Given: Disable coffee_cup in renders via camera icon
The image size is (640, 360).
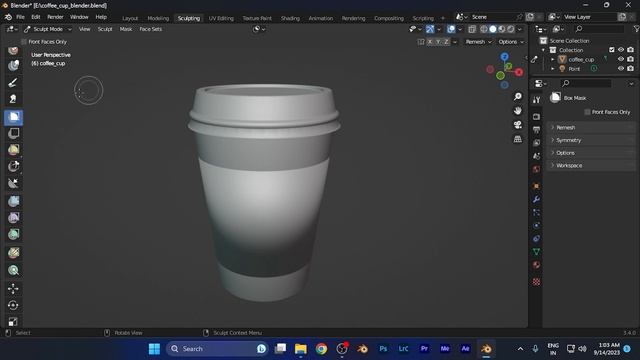Looking at the screenshot, I should [631, 59].
